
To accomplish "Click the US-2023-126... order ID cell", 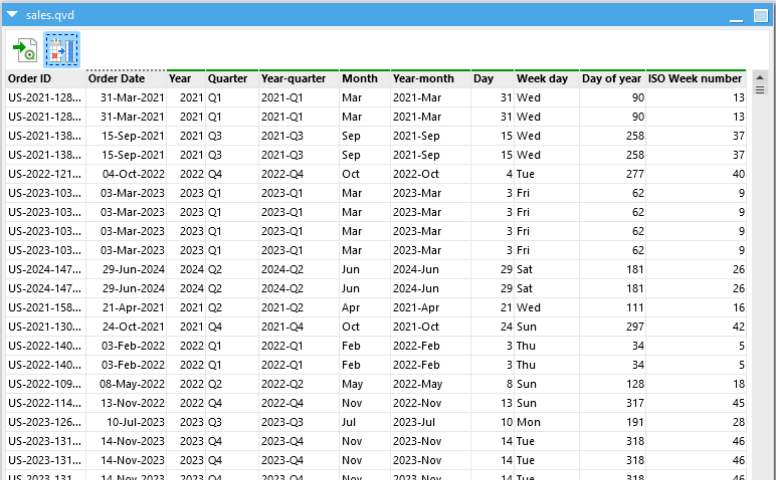I will [x=46, y=423].
